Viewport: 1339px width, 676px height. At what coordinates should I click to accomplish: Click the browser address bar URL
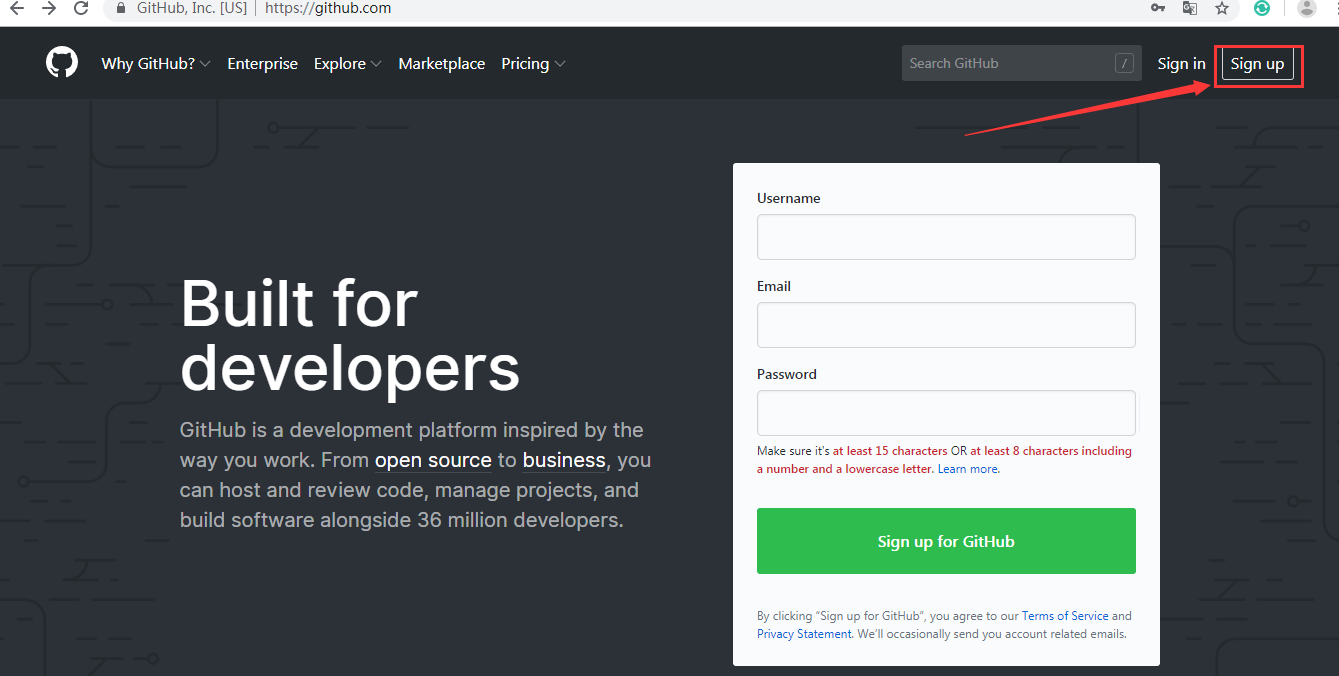pyautogui.click(x=328, y=8)
